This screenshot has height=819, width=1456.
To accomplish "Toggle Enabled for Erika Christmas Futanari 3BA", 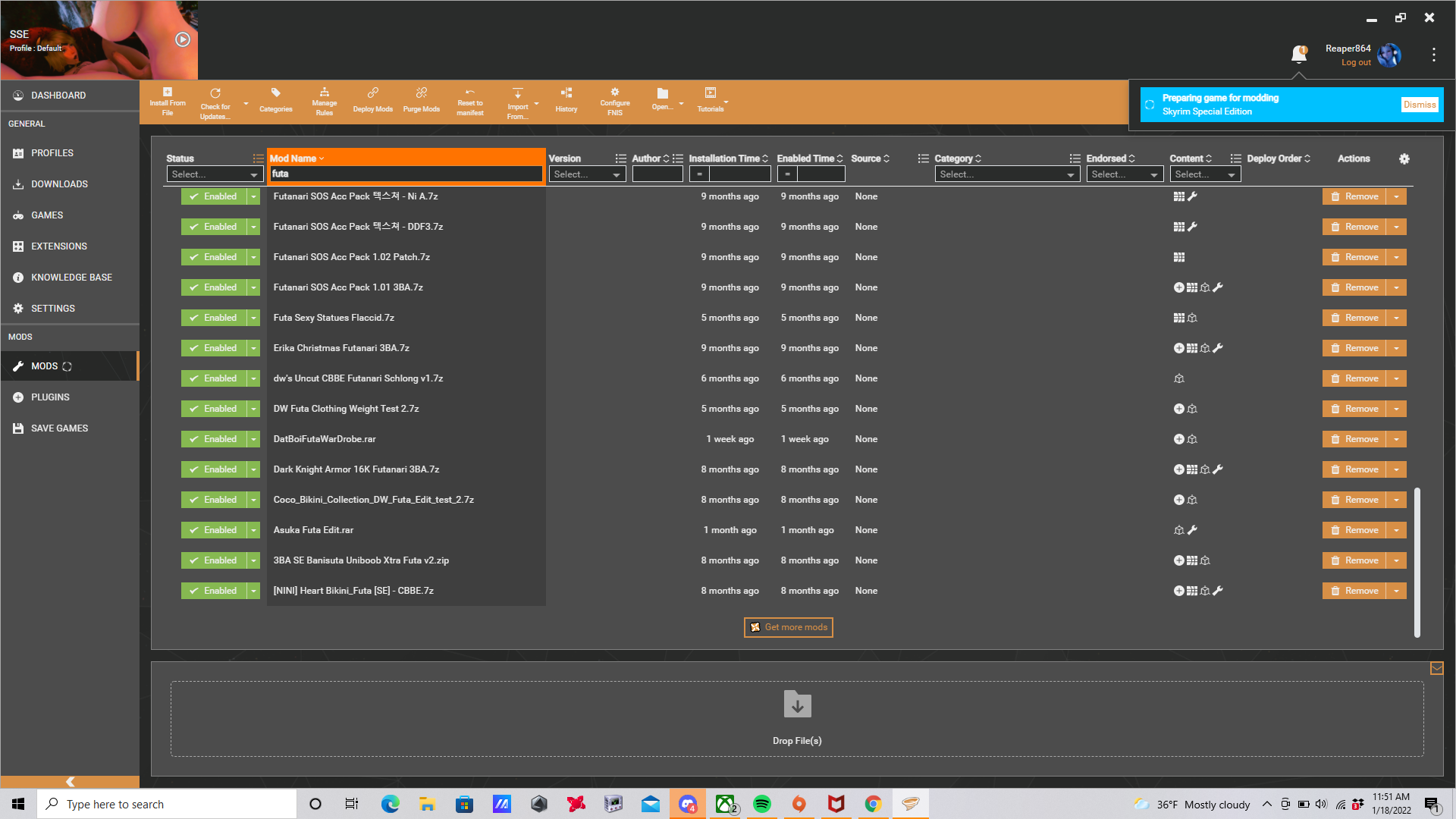I will click(x=214, y=348).
